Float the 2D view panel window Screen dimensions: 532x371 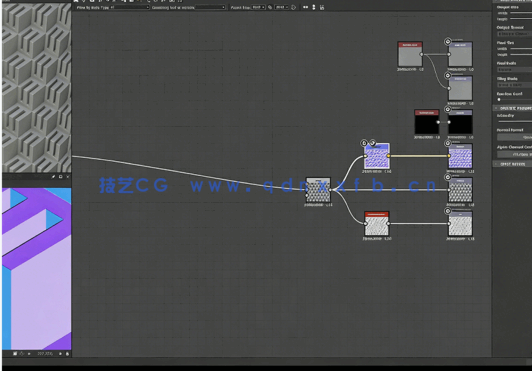pos(60,177)
